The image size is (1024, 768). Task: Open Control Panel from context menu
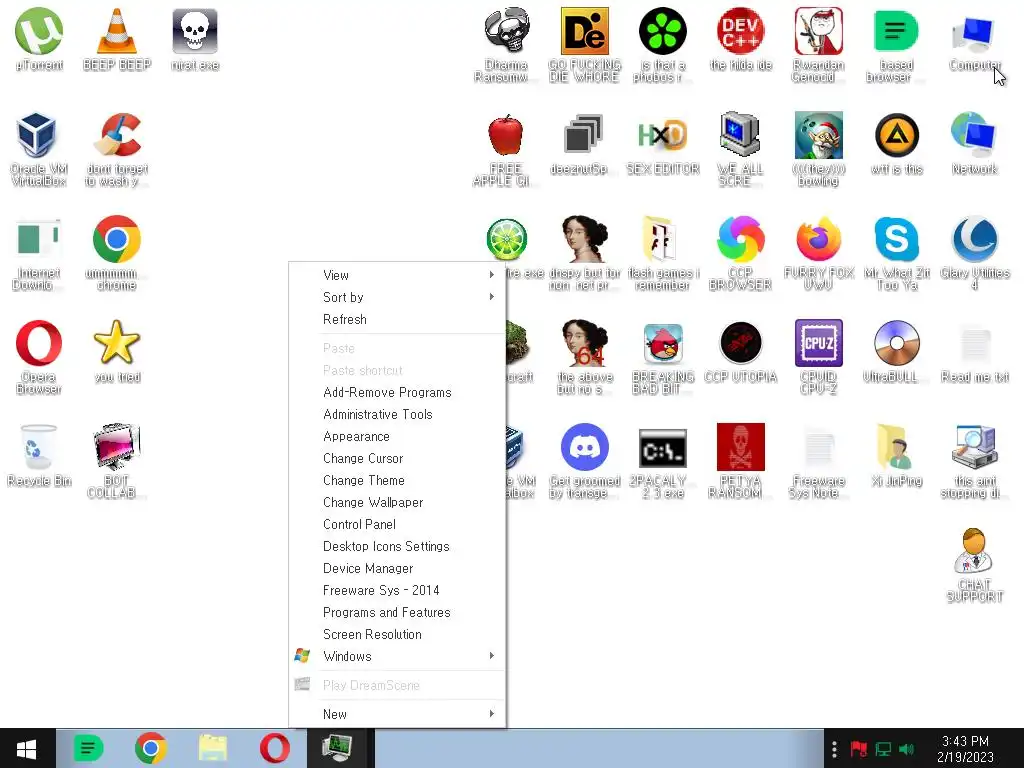point(397,524)
